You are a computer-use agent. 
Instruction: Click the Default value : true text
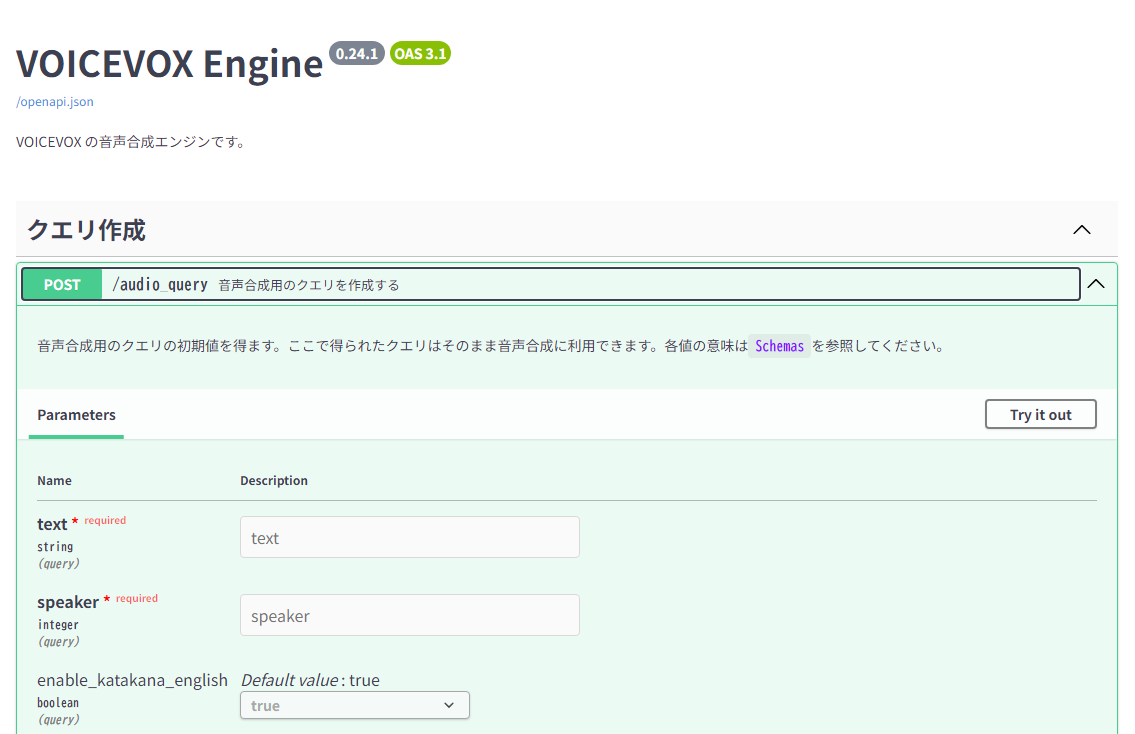pyautogui.click(x=310, y=680)
